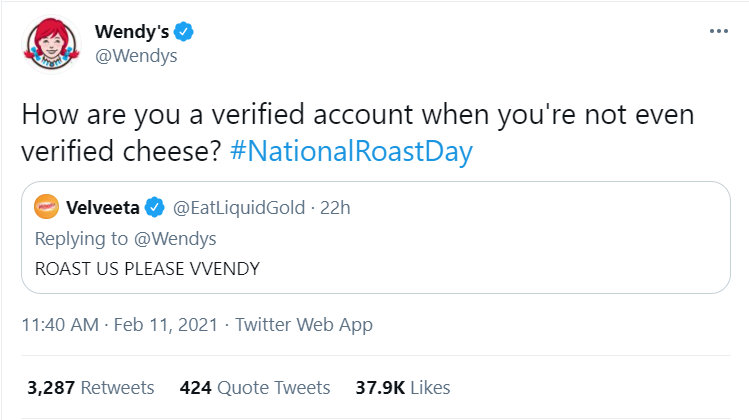Click the @Wendys handle under the name
The image size is (749, 420).
click(x=135, y=56)
